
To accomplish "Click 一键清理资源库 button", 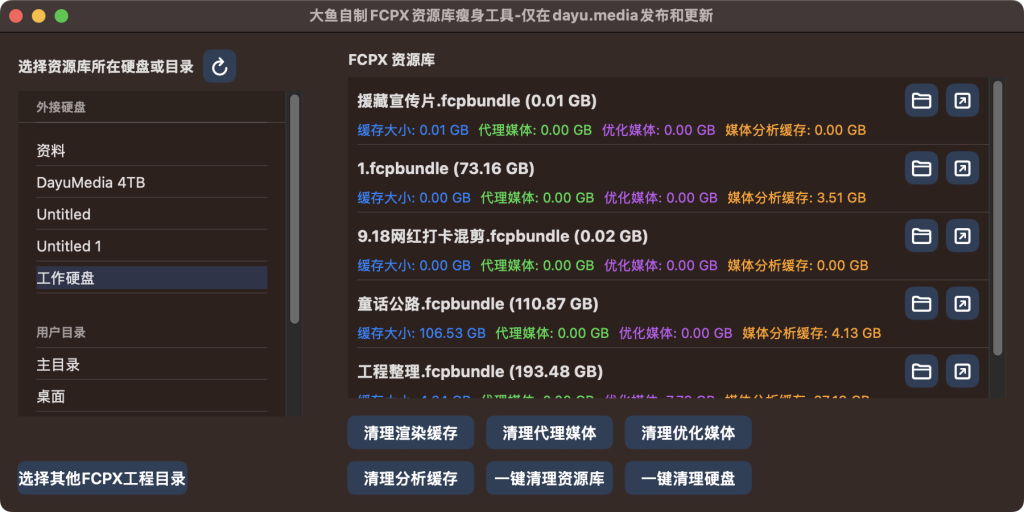I will pos(549,478).
